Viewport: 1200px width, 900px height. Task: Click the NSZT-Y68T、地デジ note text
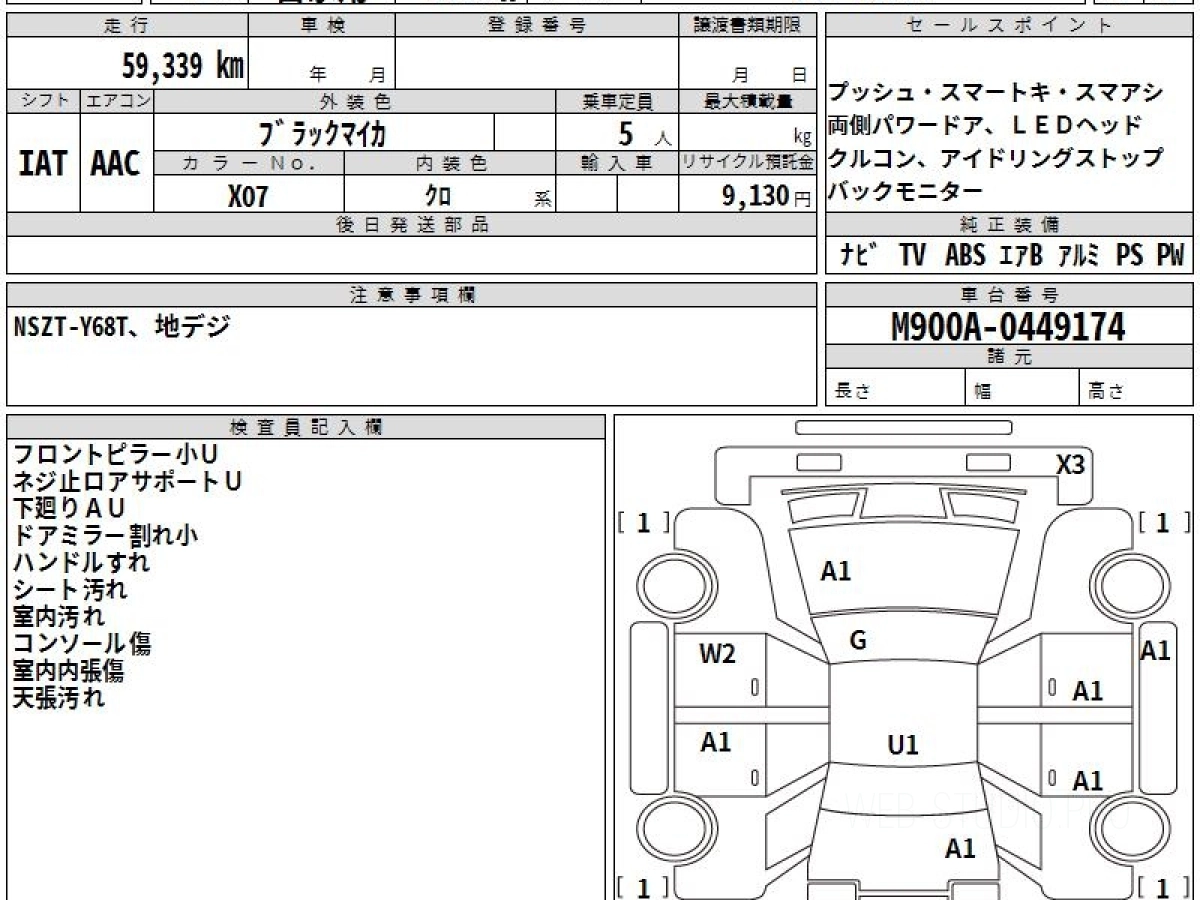(x=122, y=326)
